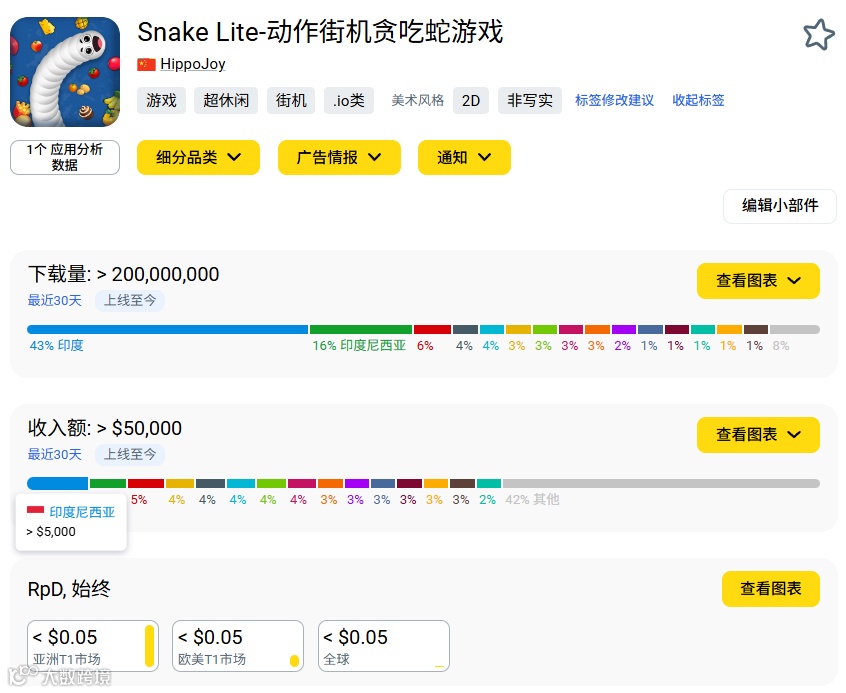The height and width of the screenshot is (693, 846).
Task: Click the blue India 43% downloads bar
Action: [x=167, y=329]
